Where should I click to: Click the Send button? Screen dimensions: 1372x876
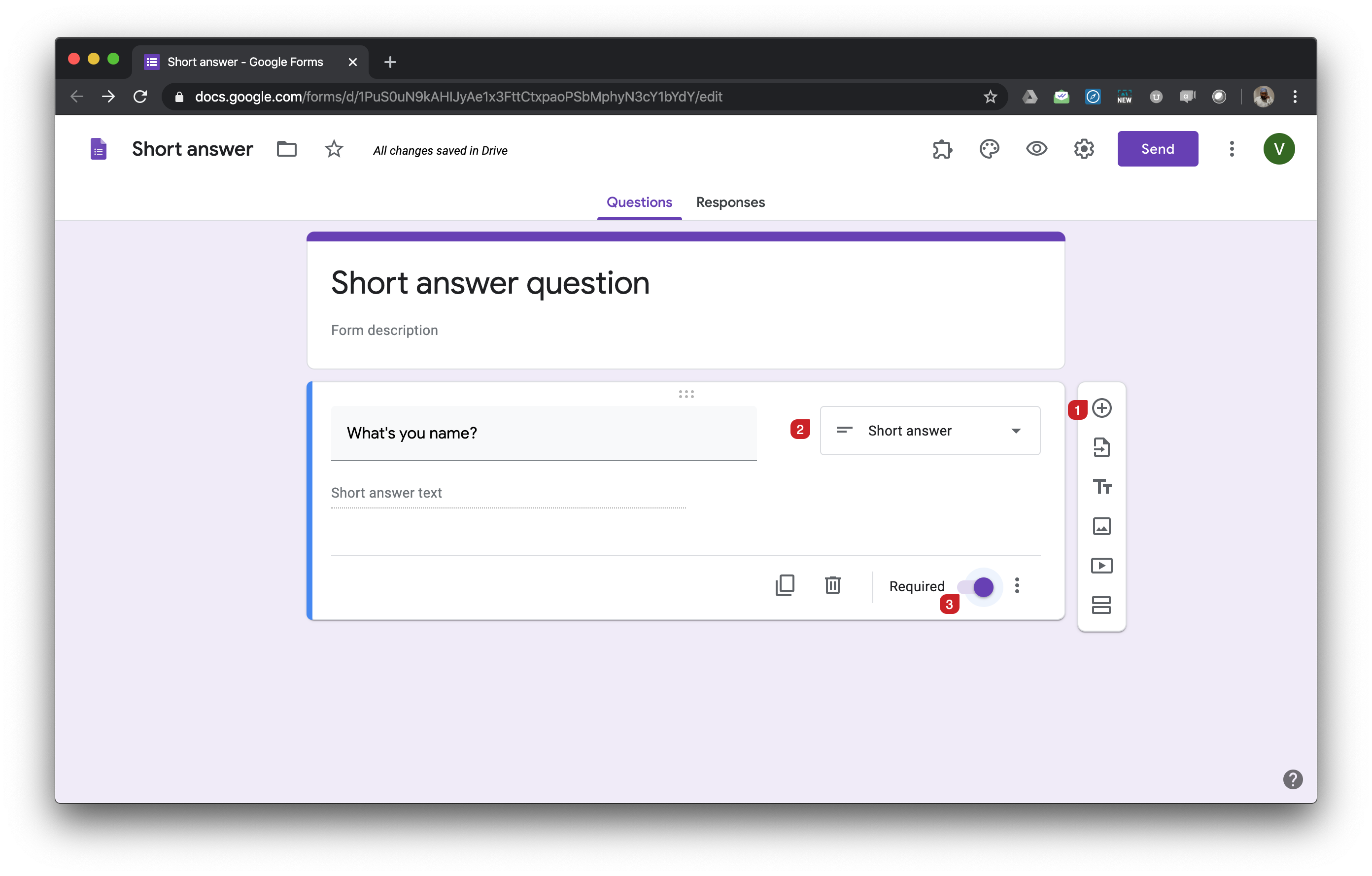(1157, 149)
